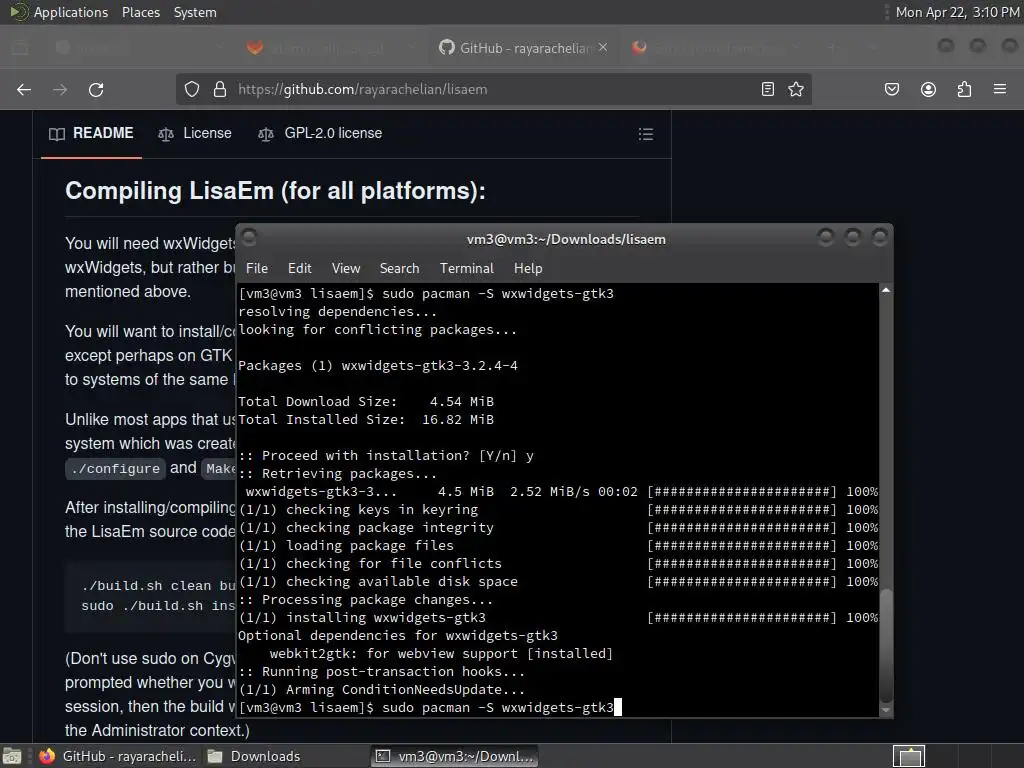Click the 'Total Installed Size' terminal line
1024x768 pixels.
pyautogui.click(x=366, y=419)
